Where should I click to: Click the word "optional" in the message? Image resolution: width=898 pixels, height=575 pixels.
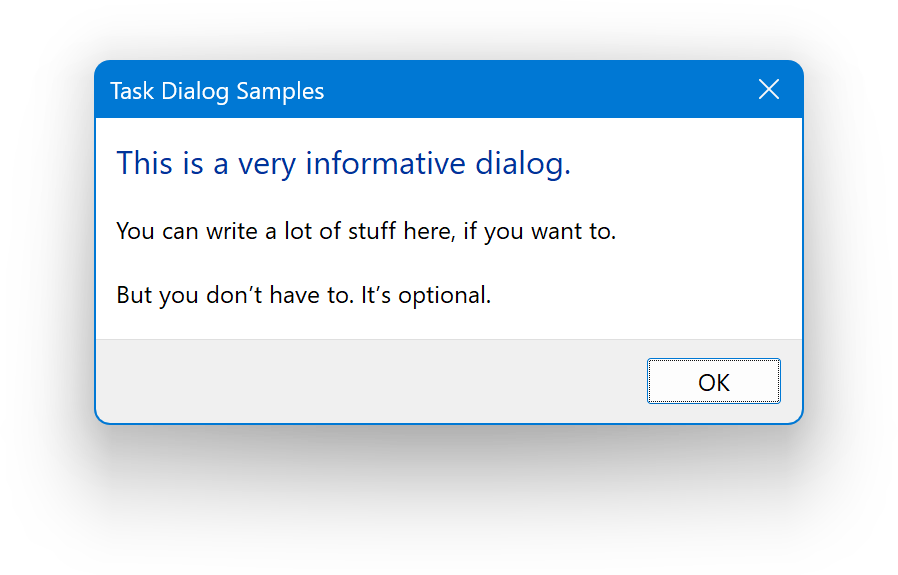click(x=443, y=297)
